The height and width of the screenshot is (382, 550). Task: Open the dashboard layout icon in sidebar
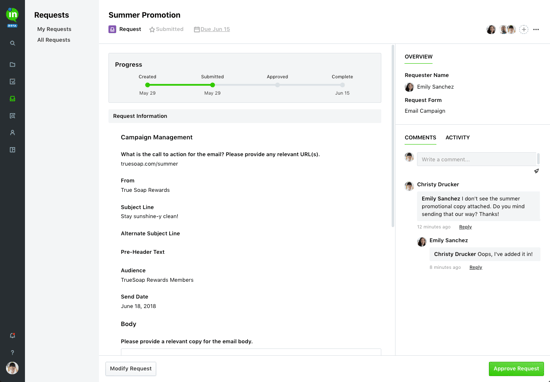coord(12,150)
